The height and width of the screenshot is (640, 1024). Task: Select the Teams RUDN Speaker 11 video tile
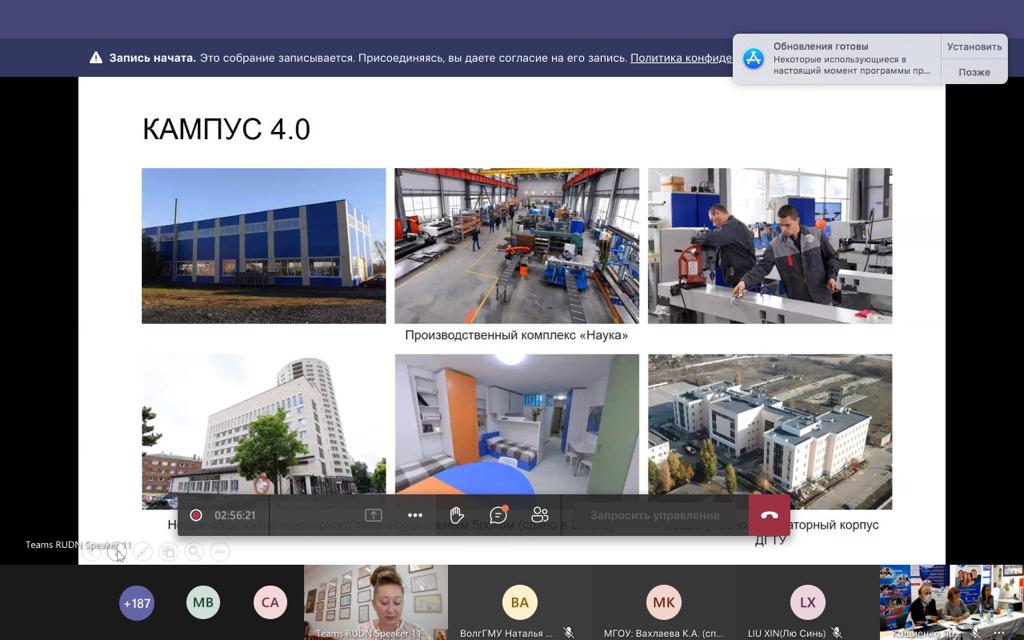pyautogui.click(x=376, y=602)
